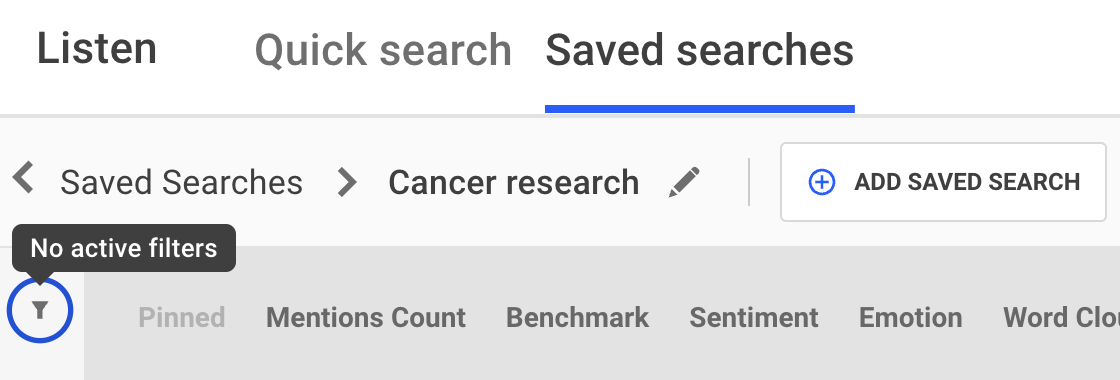Click the pencil icon to rename Cancer research

[x=684, y=182]
